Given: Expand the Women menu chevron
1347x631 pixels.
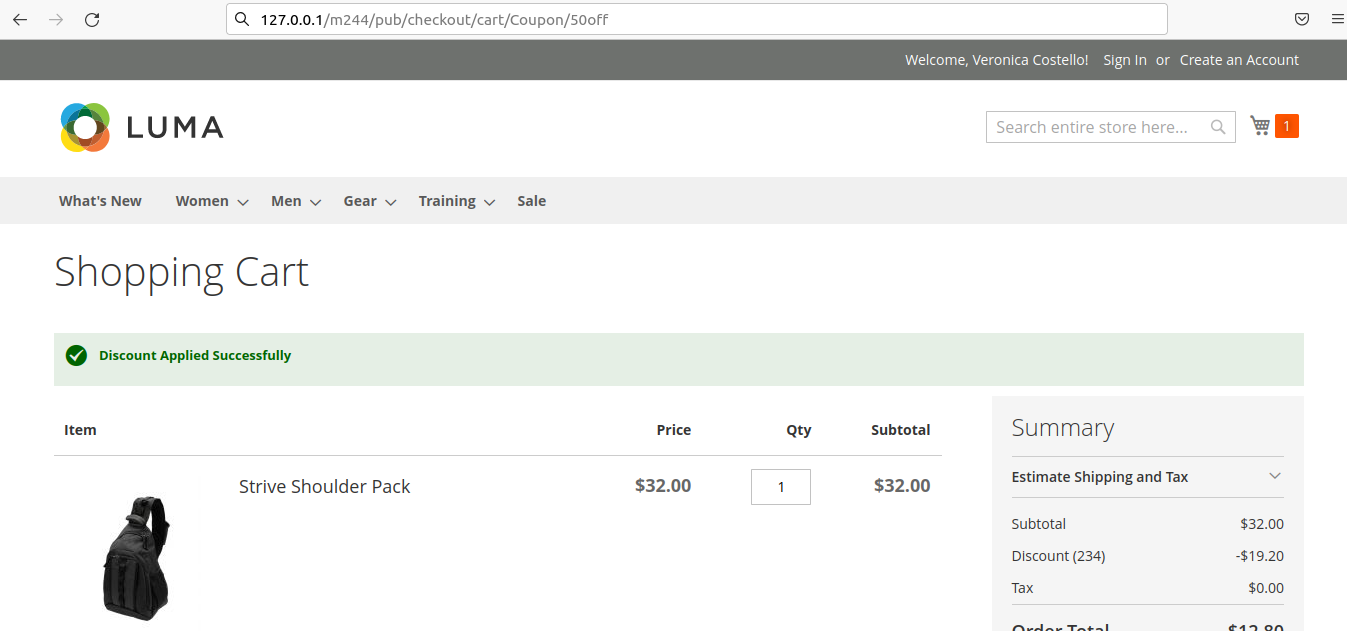Looking at the screenshot, I should pyautogui.click(x=242, y=202).
